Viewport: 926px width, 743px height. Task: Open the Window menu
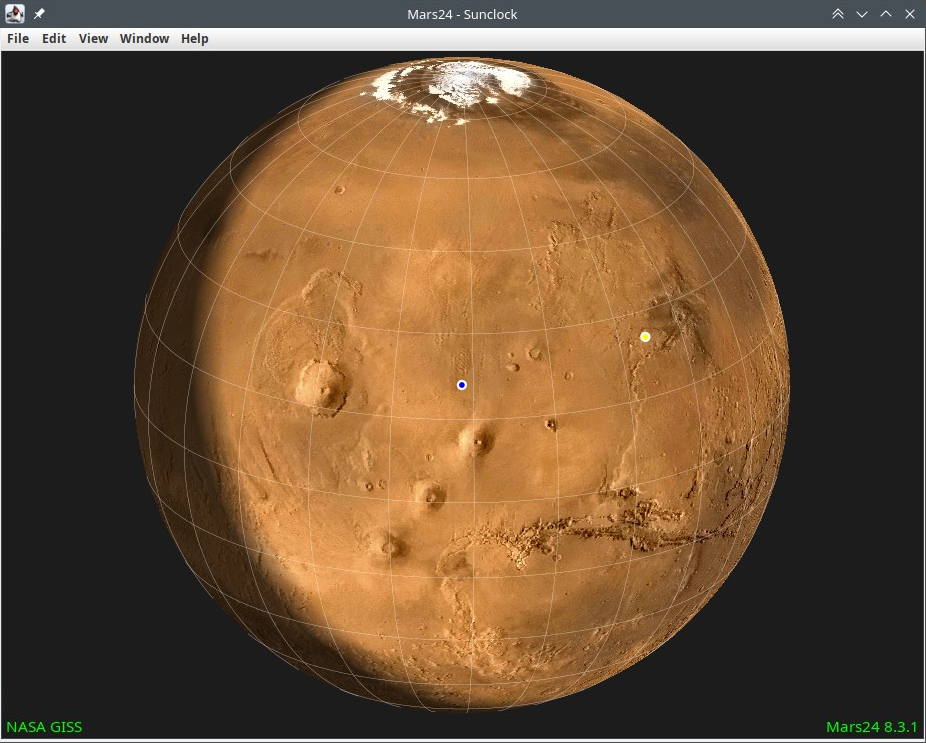tap(144, 38)
